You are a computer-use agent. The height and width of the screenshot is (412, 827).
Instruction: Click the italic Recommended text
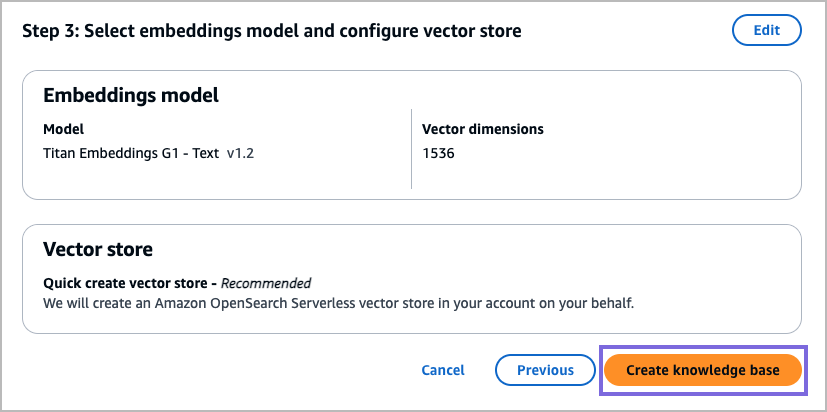266,283
